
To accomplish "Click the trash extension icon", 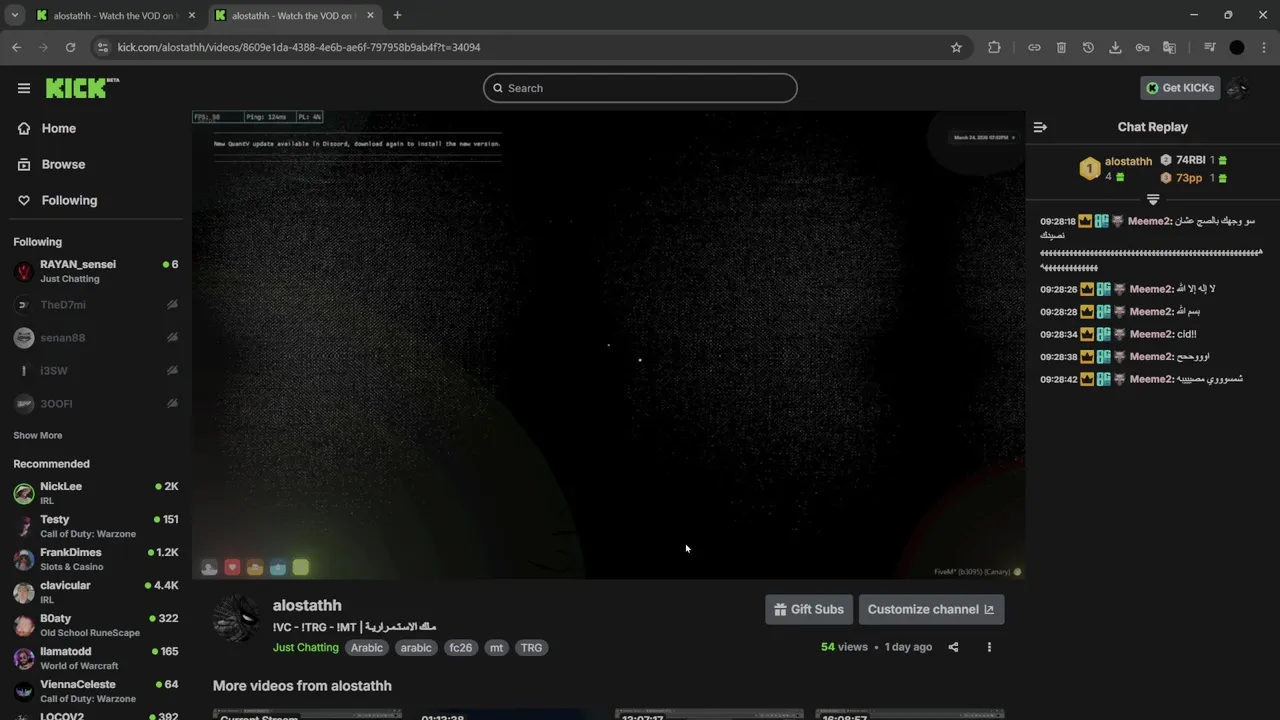I will [1061, 47].
